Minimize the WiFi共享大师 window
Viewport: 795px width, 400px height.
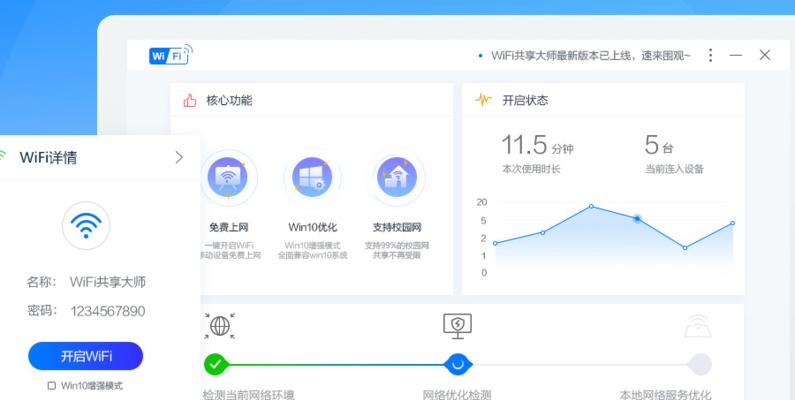tap(736, 55)
